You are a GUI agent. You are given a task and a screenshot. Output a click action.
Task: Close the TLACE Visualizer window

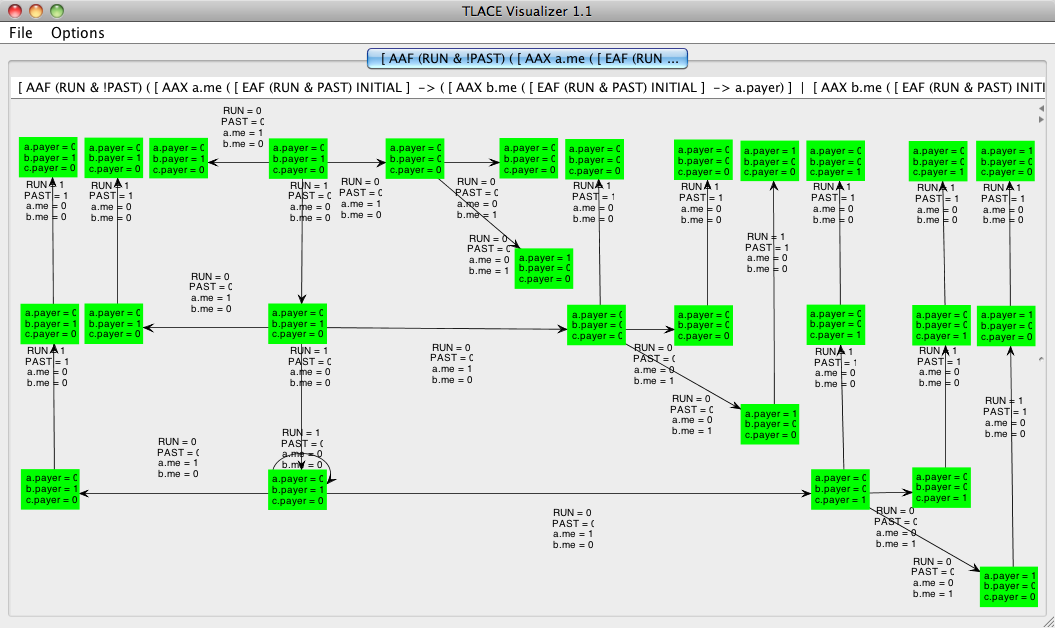(15, 11)
